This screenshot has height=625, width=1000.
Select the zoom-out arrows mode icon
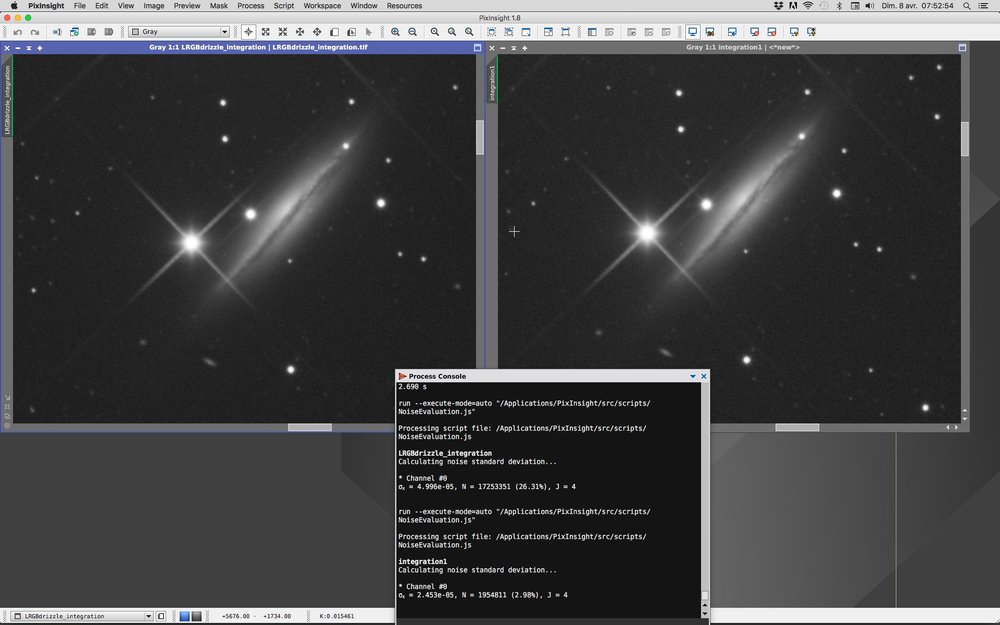(x=283, y=32)
